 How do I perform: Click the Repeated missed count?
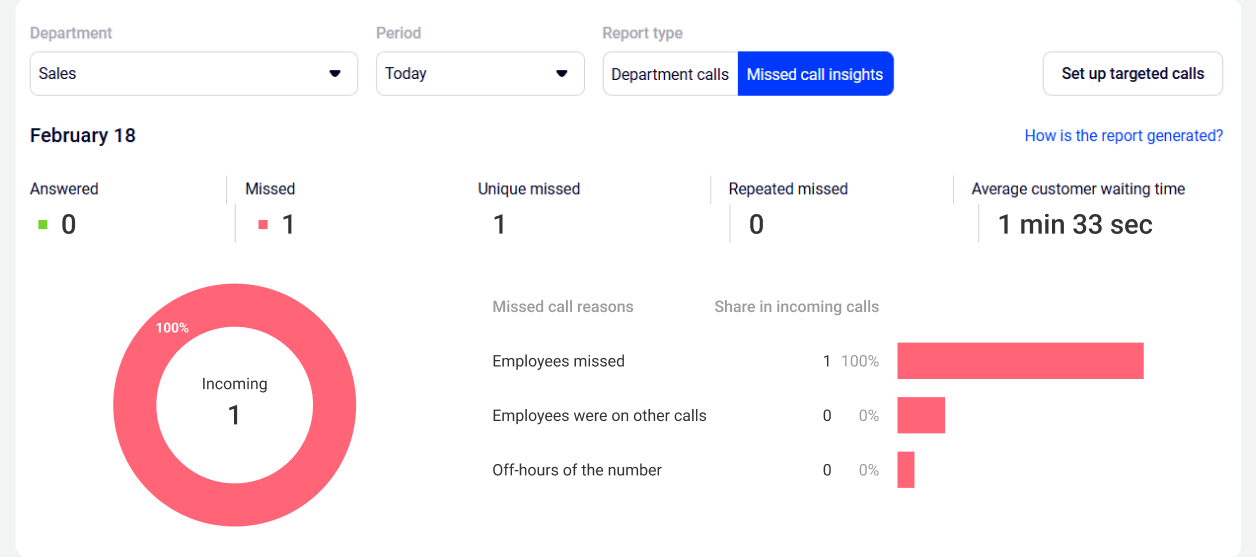[756, 225]
